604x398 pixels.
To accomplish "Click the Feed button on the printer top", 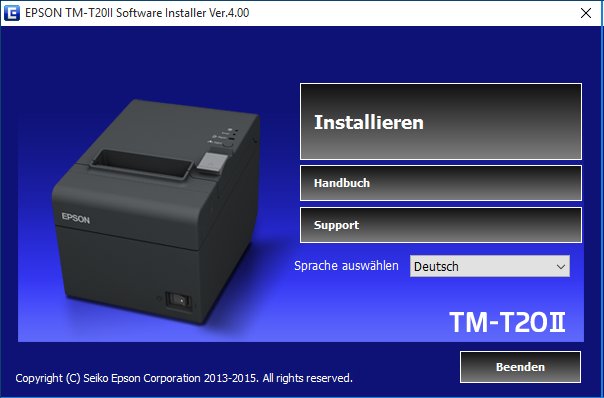I will click(227, 144).
